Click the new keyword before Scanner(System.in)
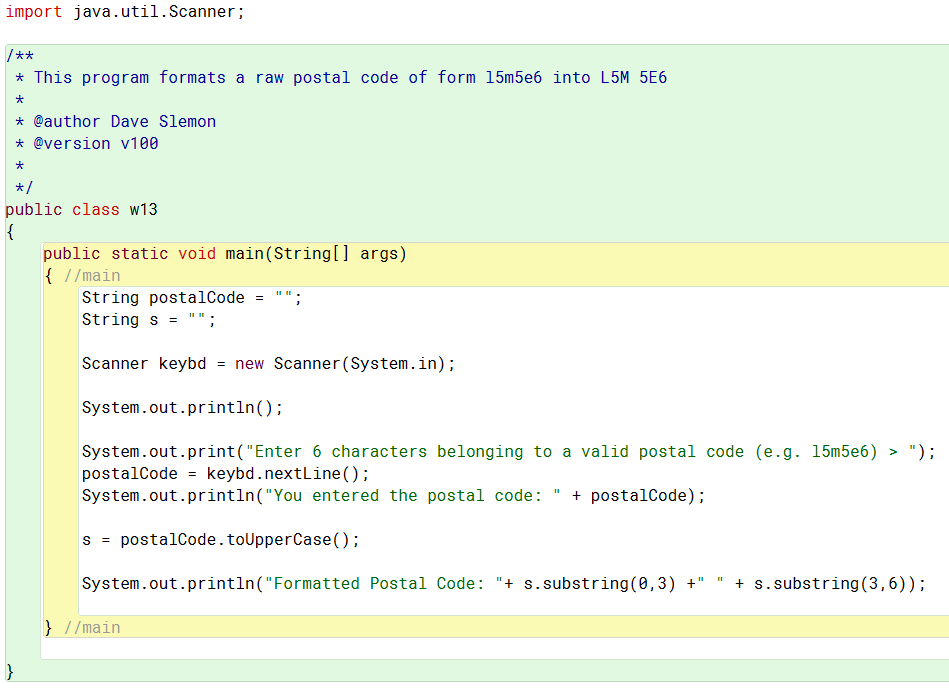Image resolution: width=949 pixels, height=690 pixels. tap(249, 364)
